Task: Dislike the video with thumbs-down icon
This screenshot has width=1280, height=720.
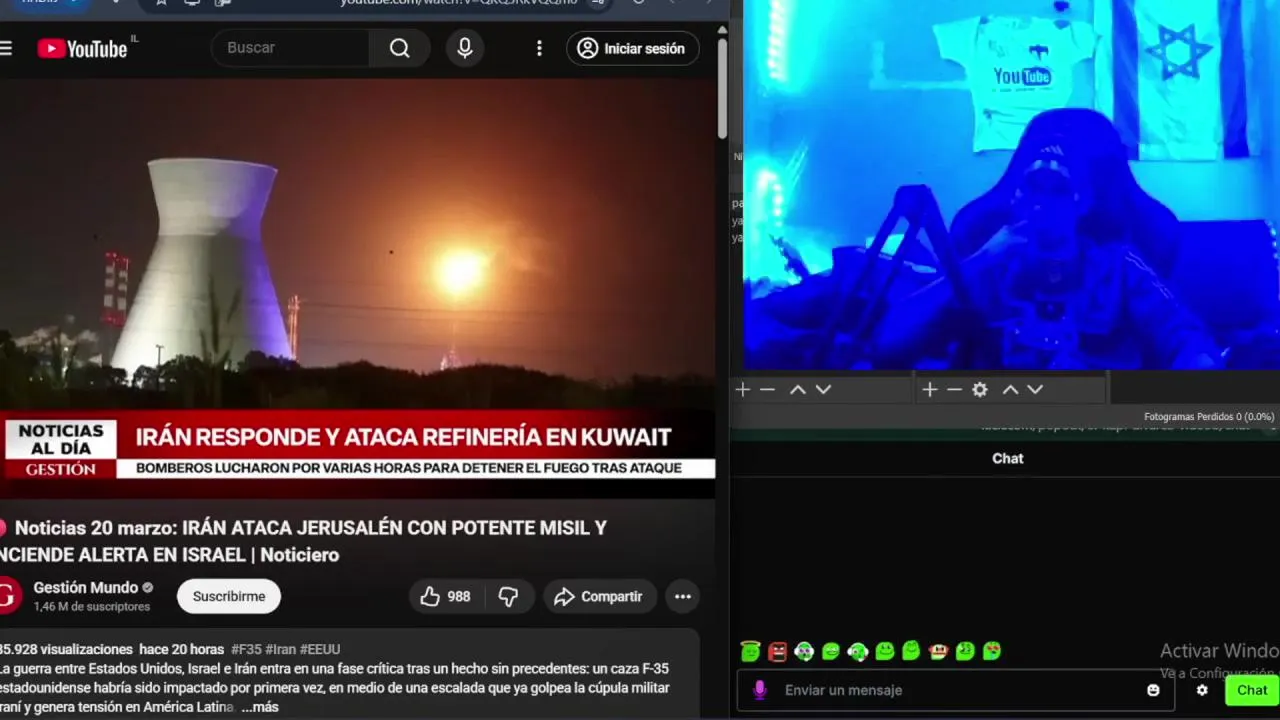Action: (x=508, y=596)
